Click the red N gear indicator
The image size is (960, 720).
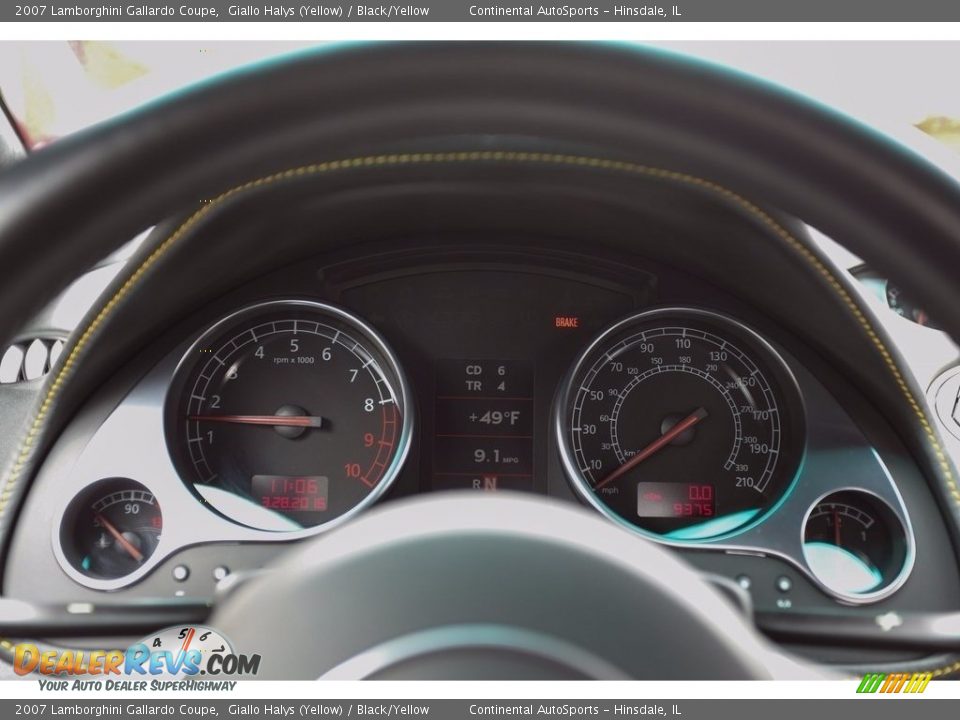tap(489, 484)
